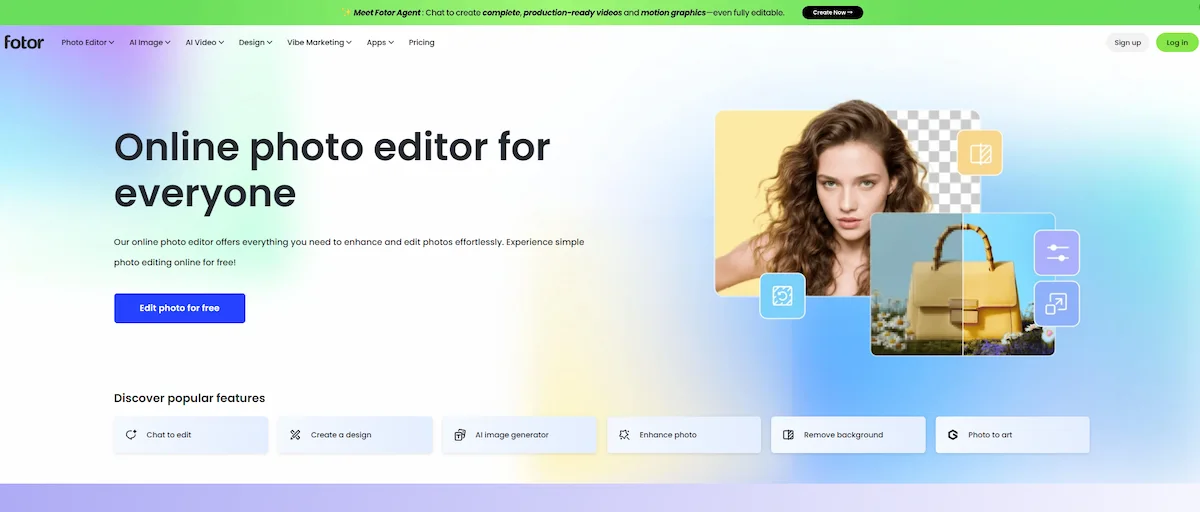Image resolution: width=1200 pixels, height=512 pixels.
Task: Open the Remove background feature card
Action: point(848,435)
